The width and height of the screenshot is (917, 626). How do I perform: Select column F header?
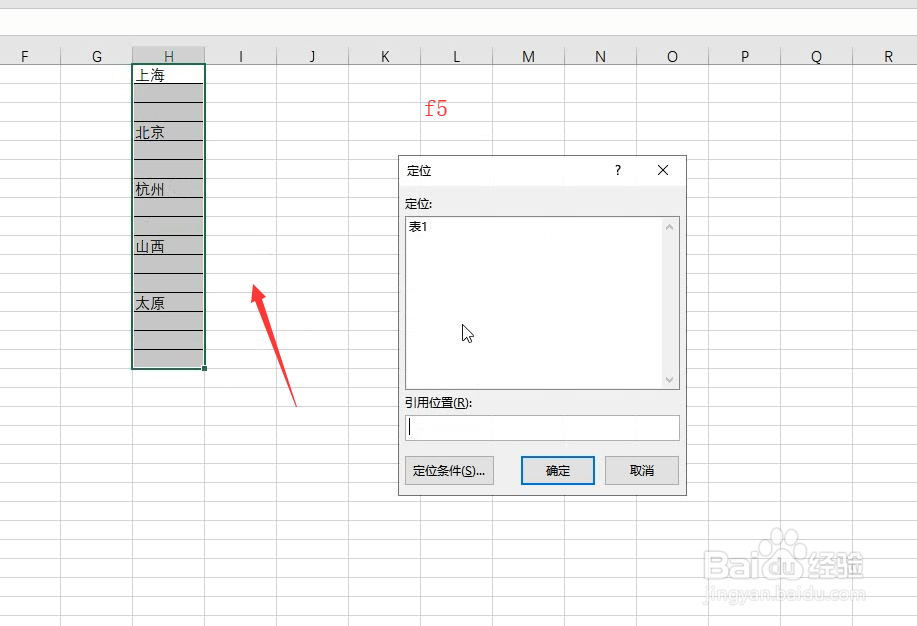pyautogui.click(x=25, y=56)
